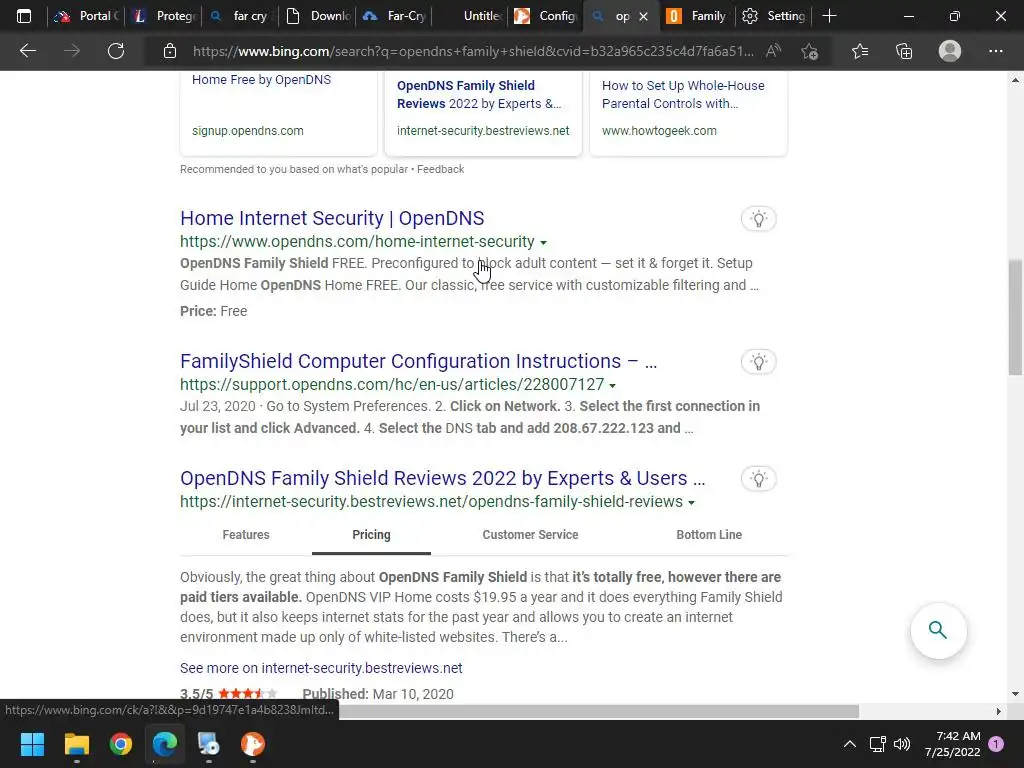The width and height of the screenshot is (1024, 768).
Task: Click See more on internet-security.bestreviews.net
Action: point(321,668)
